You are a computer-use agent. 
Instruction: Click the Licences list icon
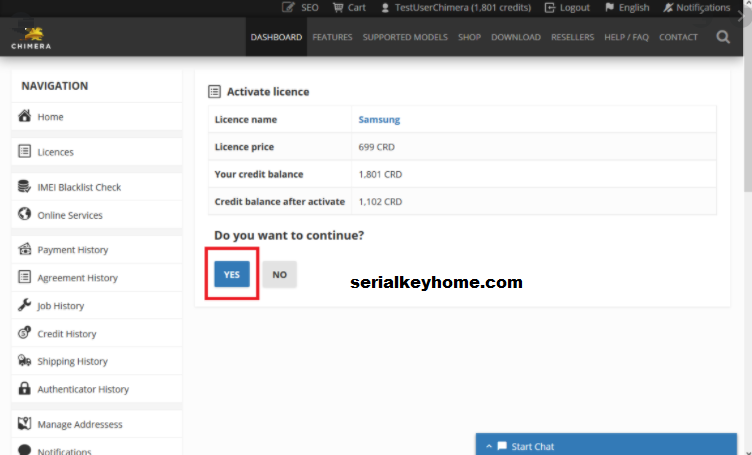pyautogui.click(x=24, y=151)
